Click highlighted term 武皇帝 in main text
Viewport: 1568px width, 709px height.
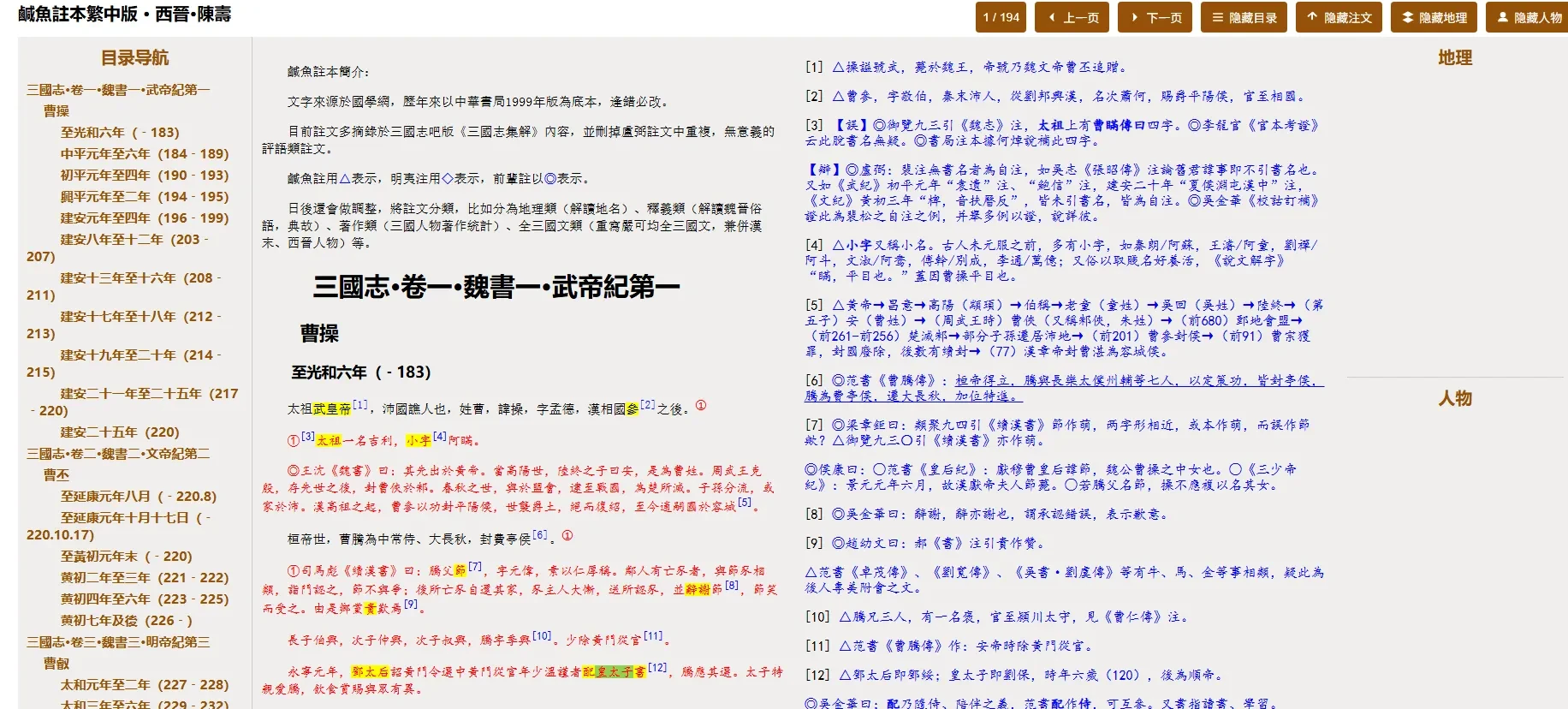(332, 409)
